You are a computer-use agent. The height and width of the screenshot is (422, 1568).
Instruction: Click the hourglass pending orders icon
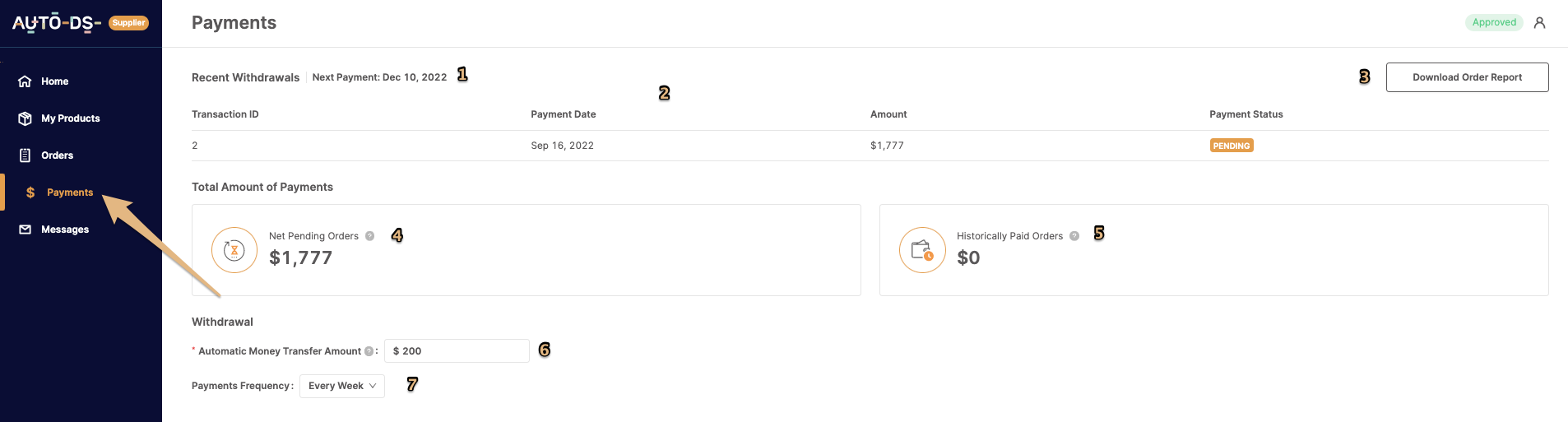[234, 250]
